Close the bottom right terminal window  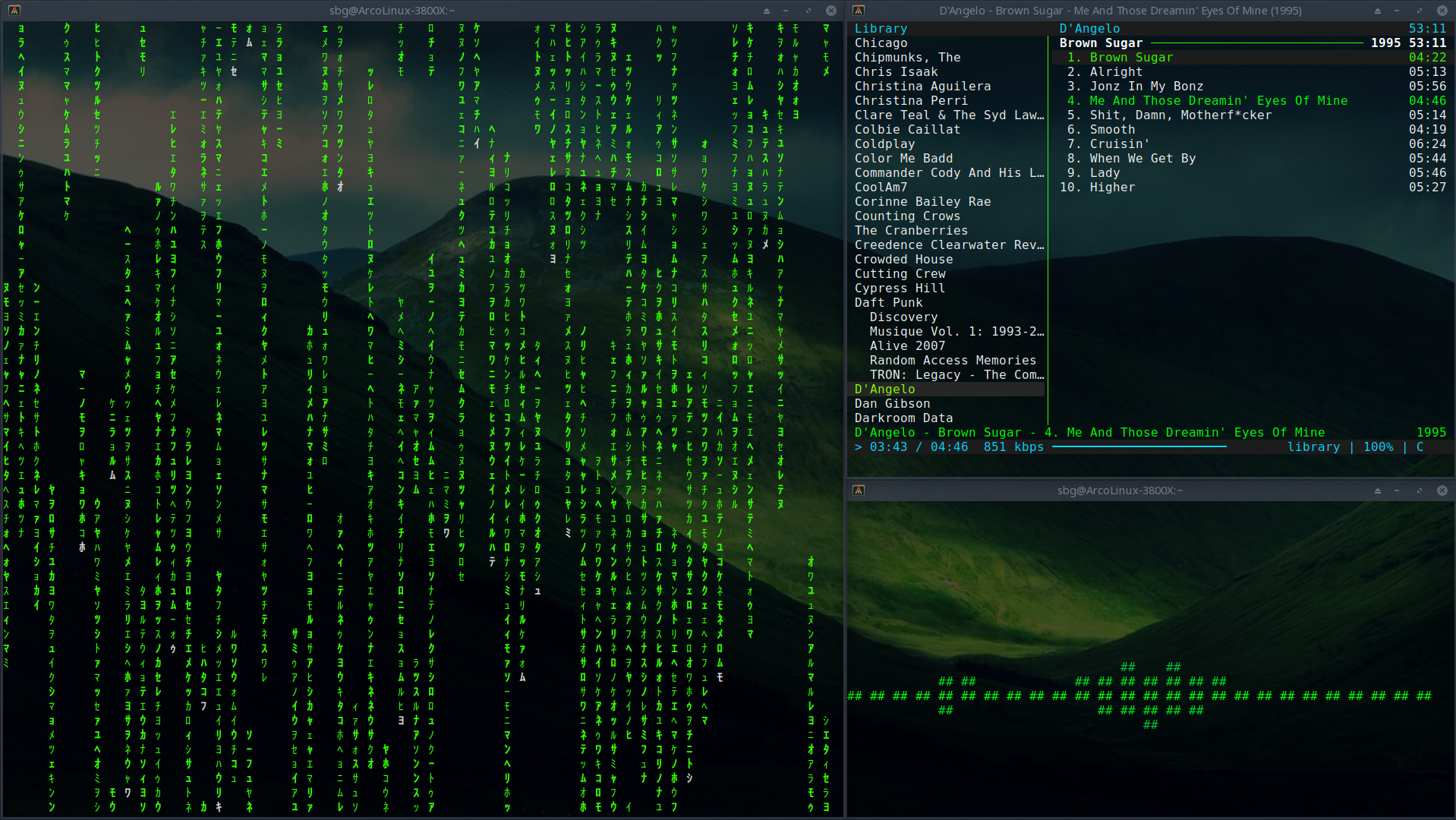coord(1442,490)
